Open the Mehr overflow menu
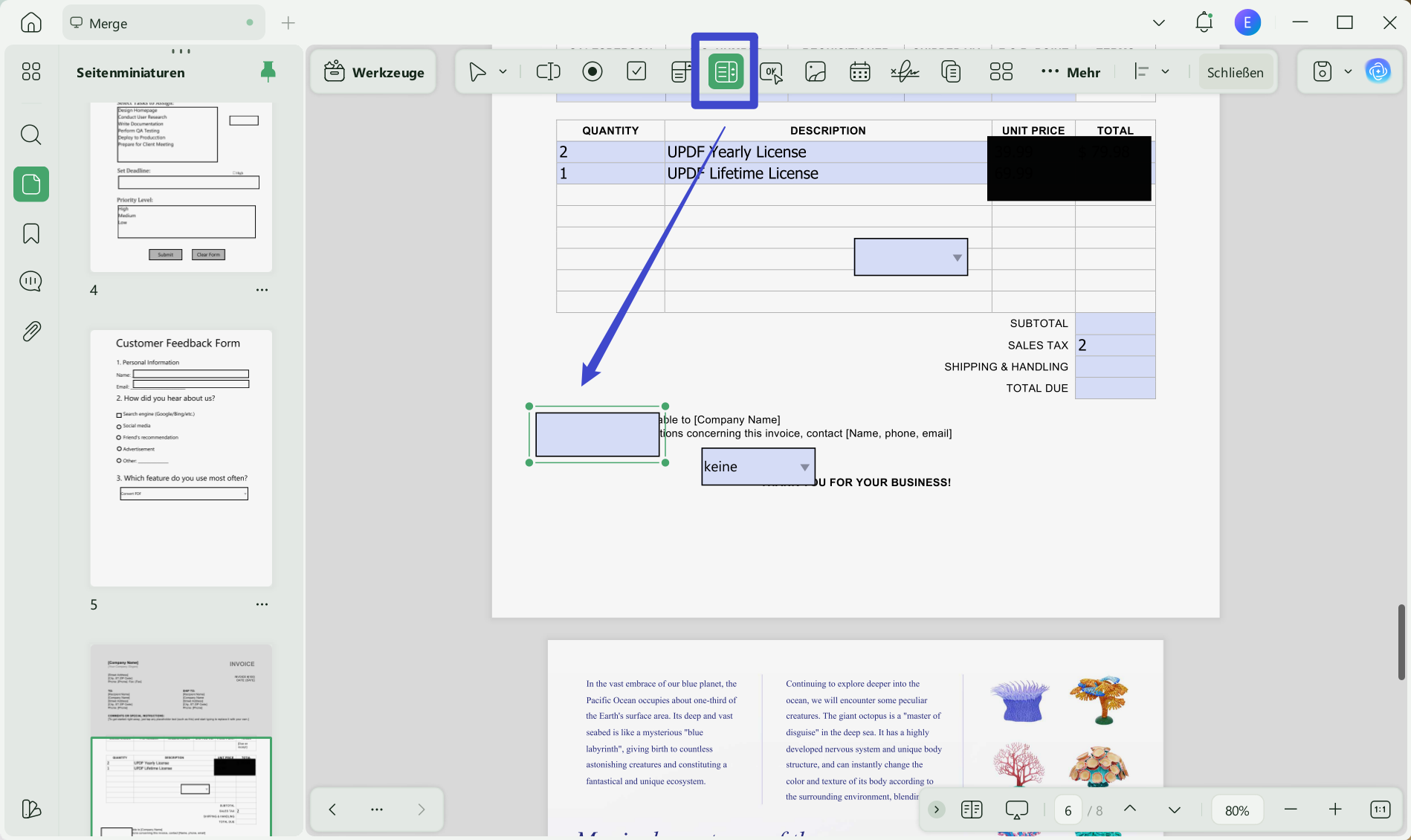Image resolution: width=1411 pixels, height=840 pixels. [x=1071, y=72]
